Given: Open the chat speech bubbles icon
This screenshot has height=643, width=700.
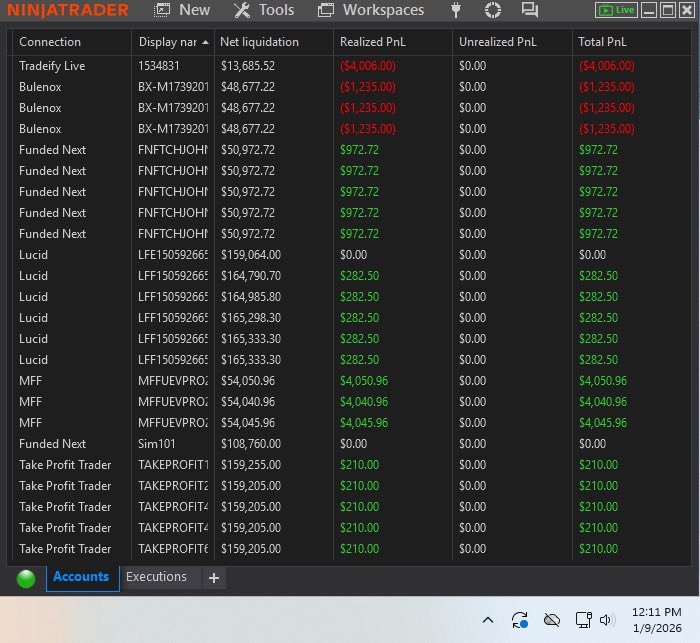Looking at the screenshot, I should (530, 10).
